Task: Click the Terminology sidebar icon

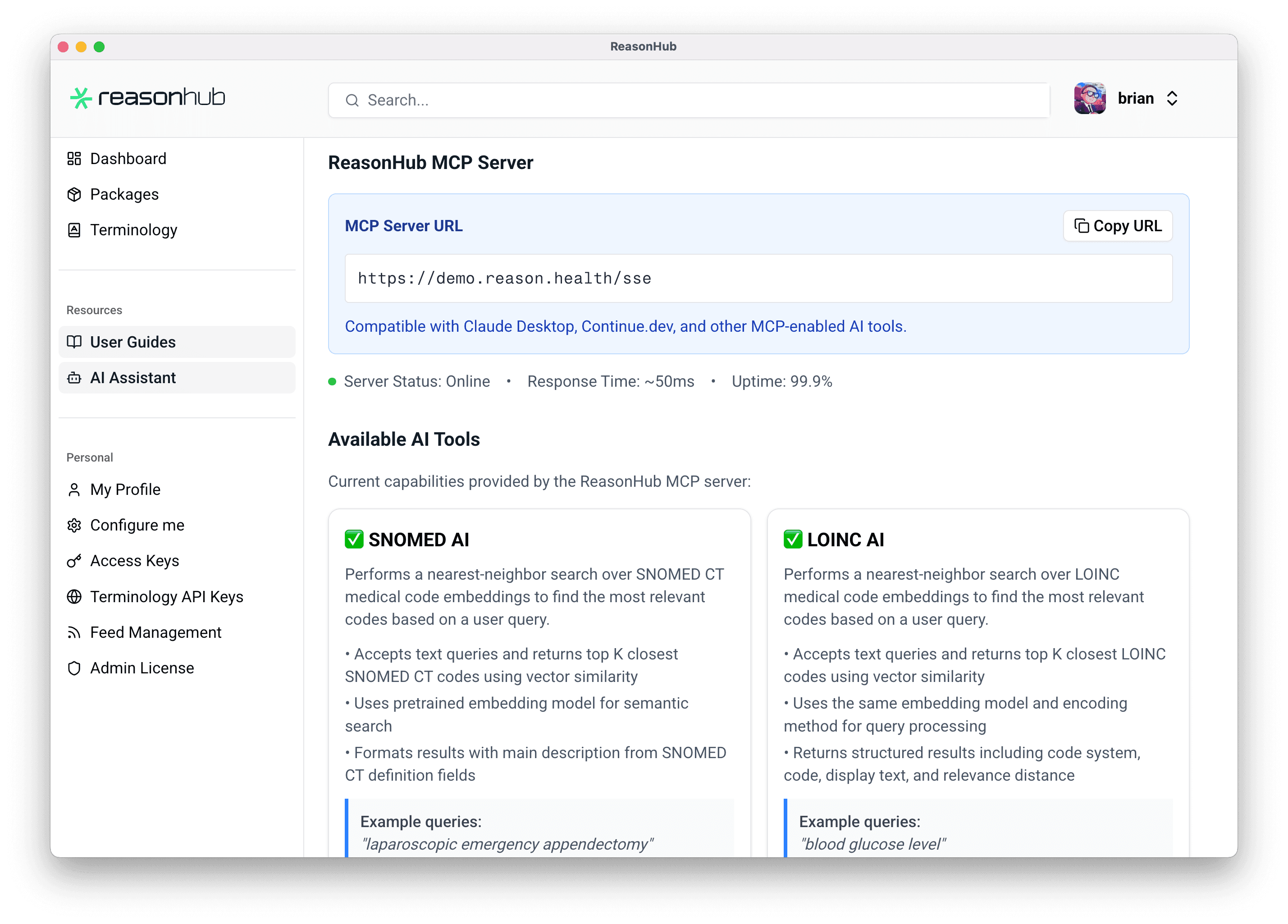Action: point(74,230)
